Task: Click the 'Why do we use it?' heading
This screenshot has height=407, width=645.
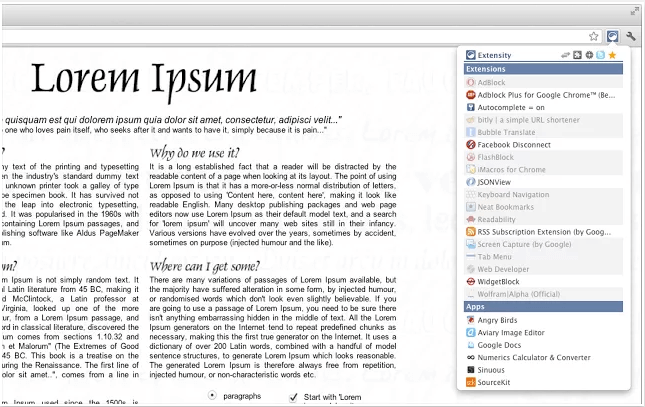Action: click(194, 153)
